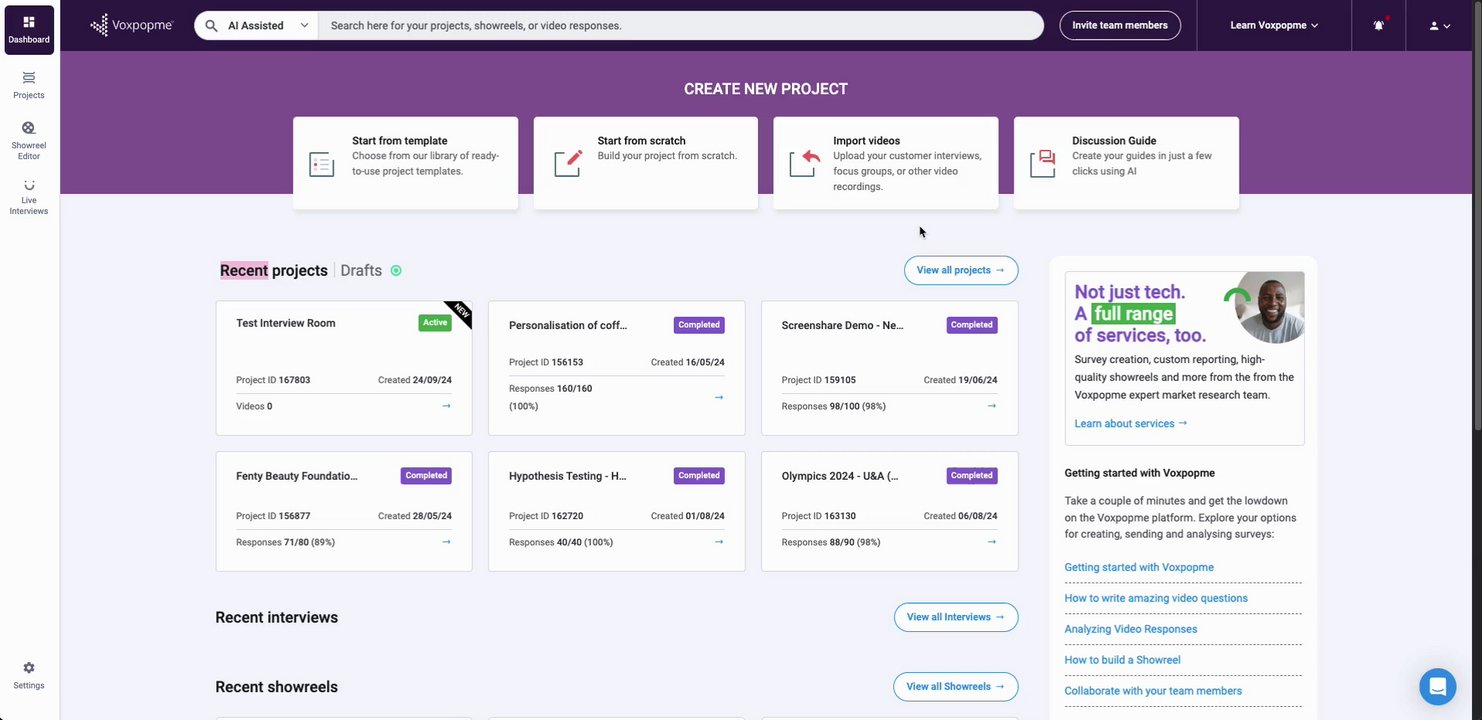Click arrow on Test Interview Room card

coord(446,406)
